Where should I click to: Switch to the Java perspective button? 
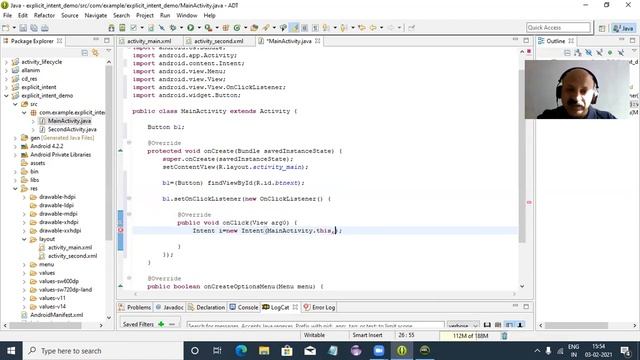point(623,28)
